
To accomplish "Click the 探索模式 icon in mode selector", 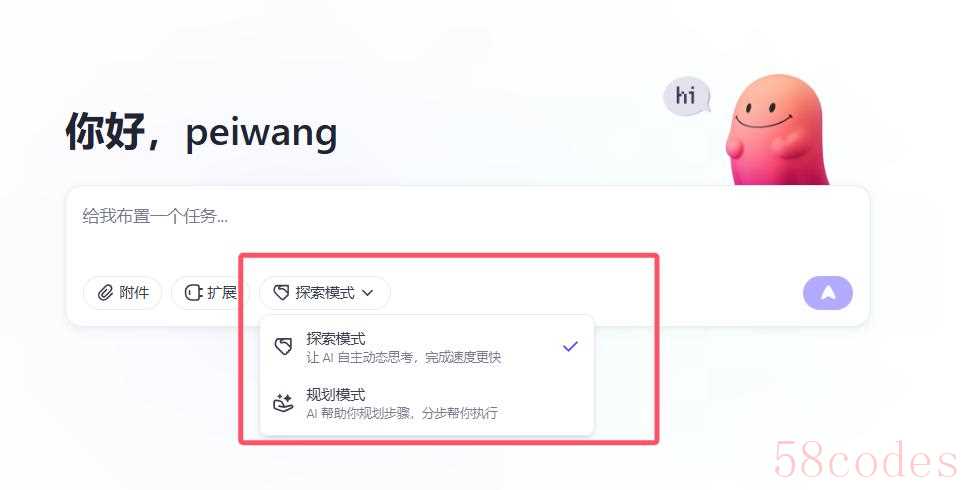I will (x=282, y=293).
